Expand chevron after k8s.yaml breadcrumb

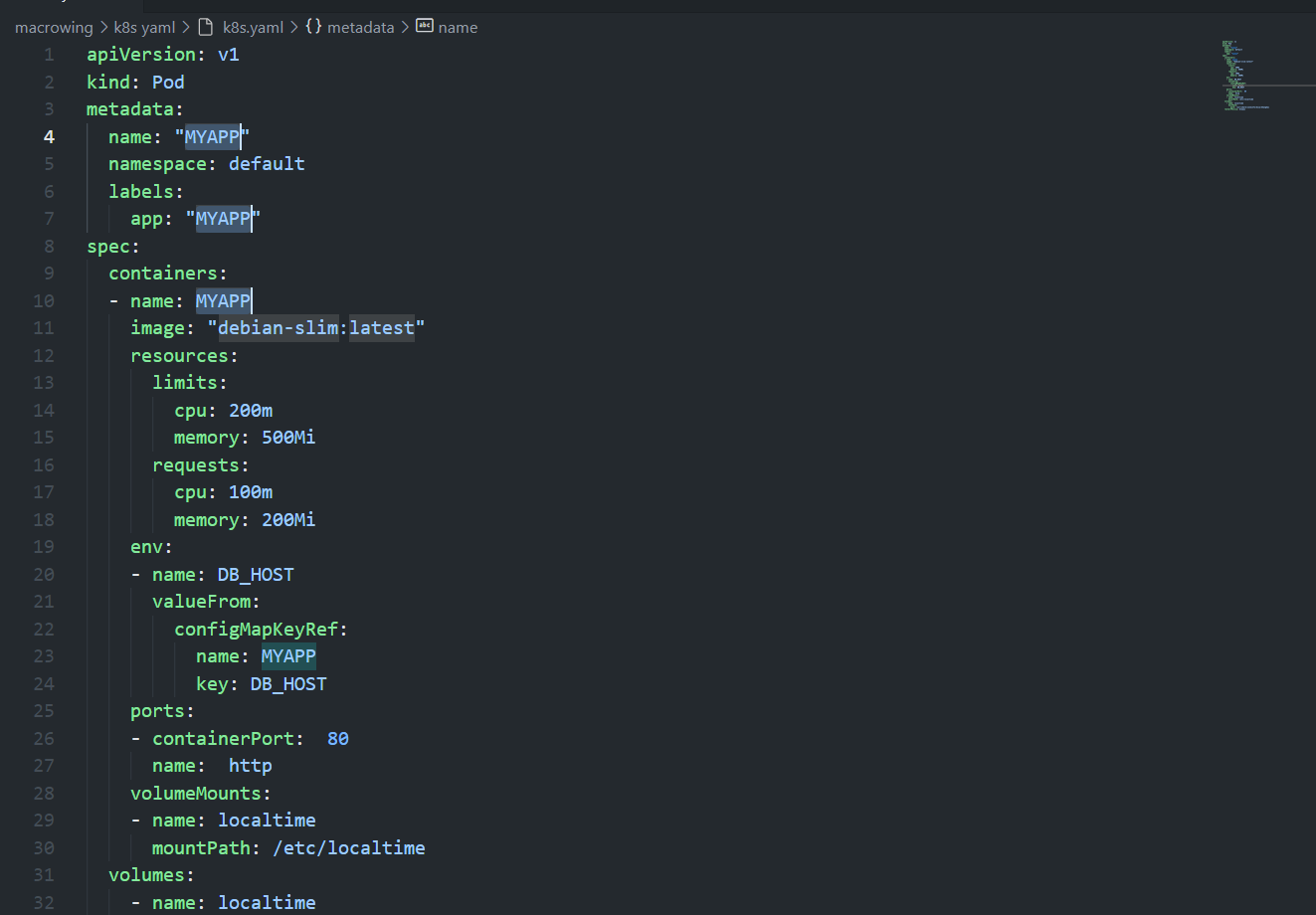point(294,28)
